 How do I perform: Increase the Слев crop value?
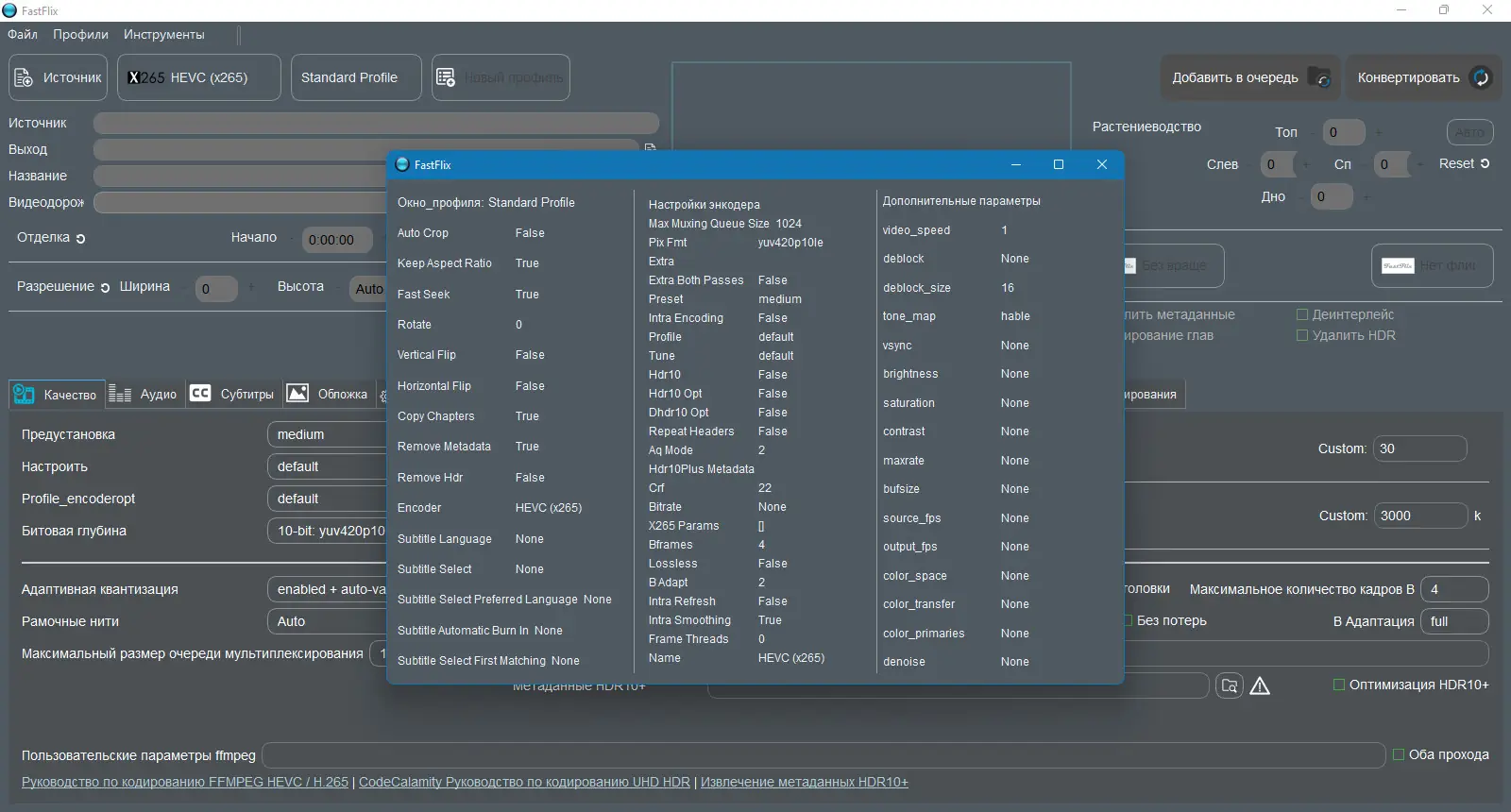(x=1306, y=164)
